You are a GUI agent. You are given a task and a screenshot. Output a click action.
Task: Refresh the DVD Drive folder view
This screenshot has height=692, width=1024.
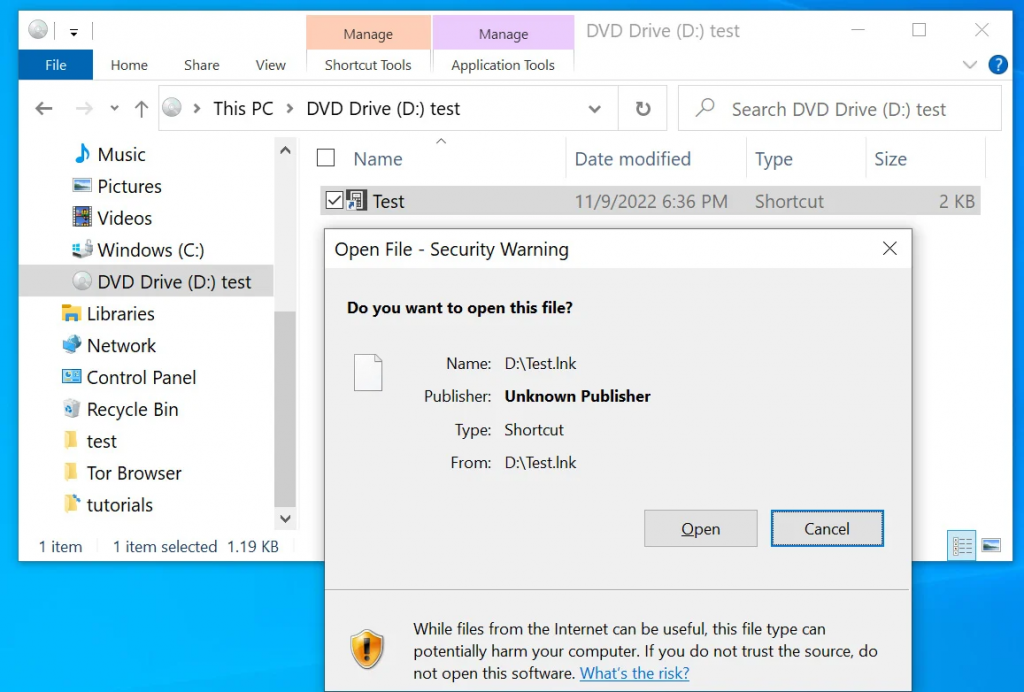[643, 109]
